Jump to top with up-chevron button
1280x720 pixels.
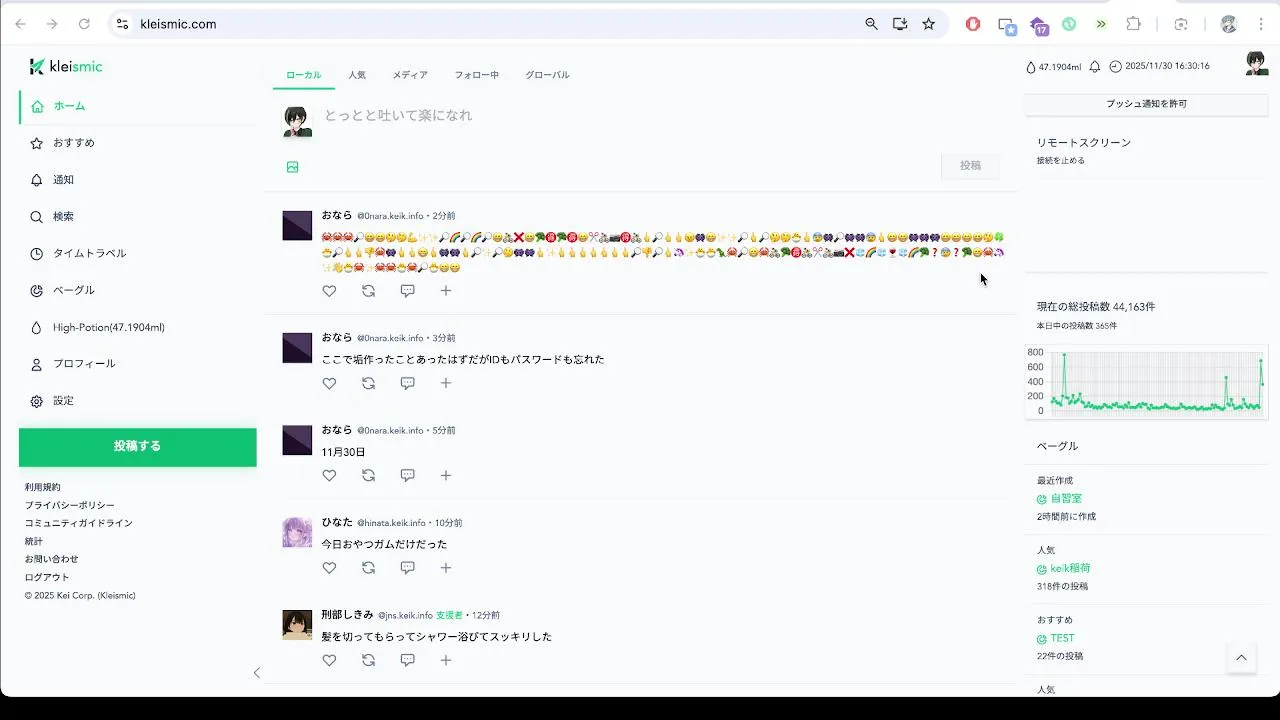pos(1241,658)
